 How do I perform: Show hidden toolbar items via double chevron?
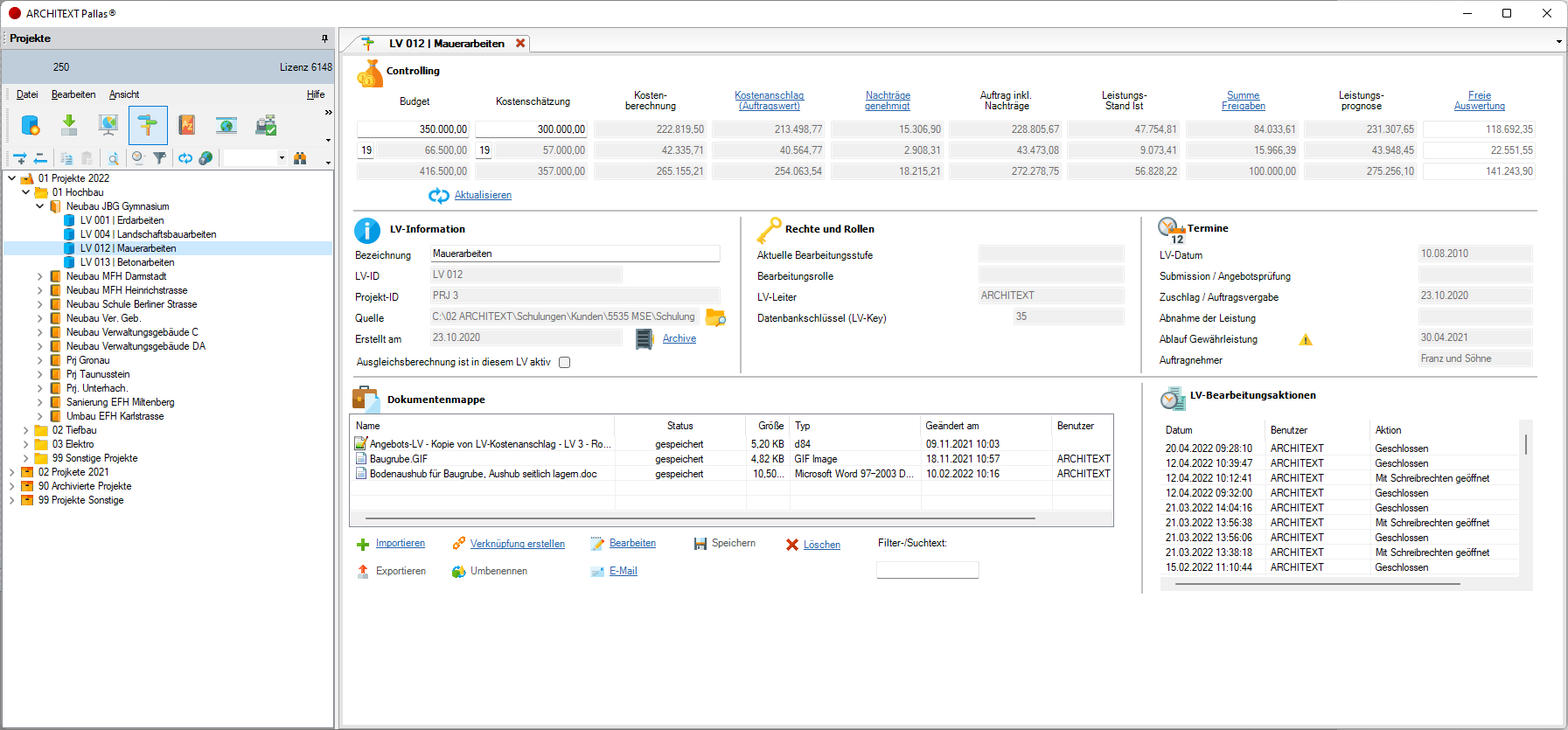pyautogui.click(x=328, y=112)
